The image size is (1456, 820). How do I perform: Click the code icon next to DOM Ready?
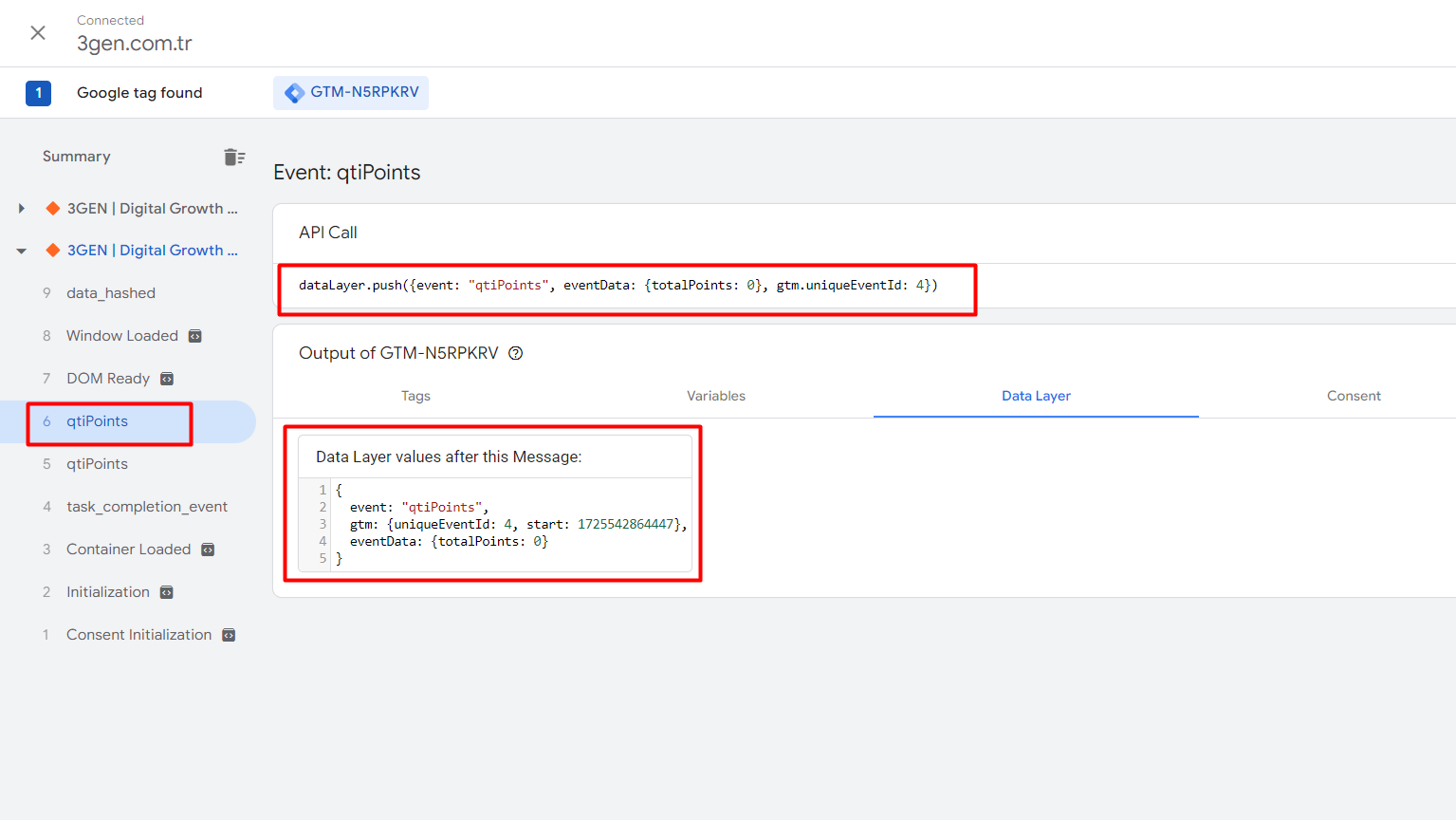pos(167,379)
